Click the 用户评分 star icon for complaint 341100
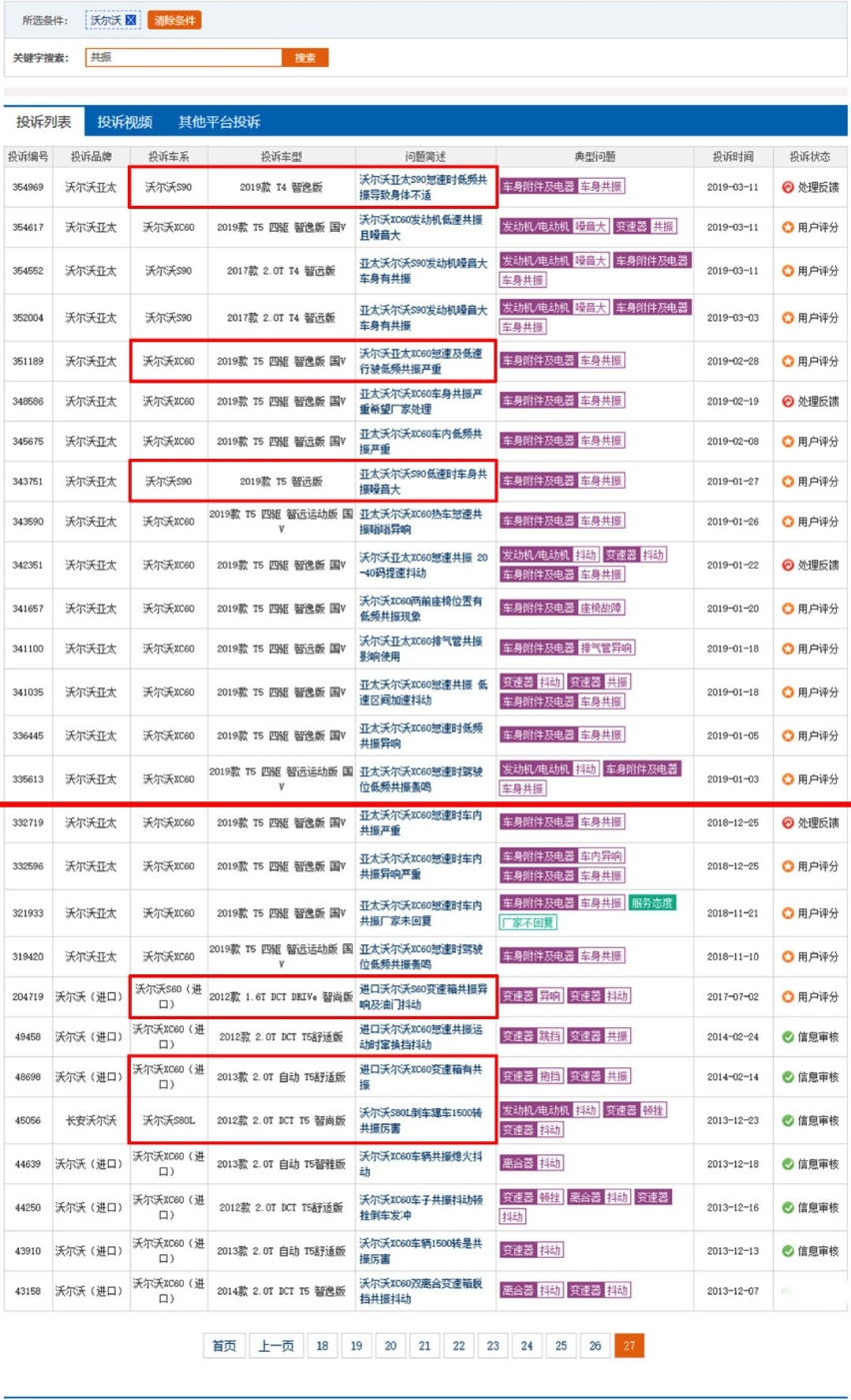Screen dimensions: 851x1400 point(787,649)
